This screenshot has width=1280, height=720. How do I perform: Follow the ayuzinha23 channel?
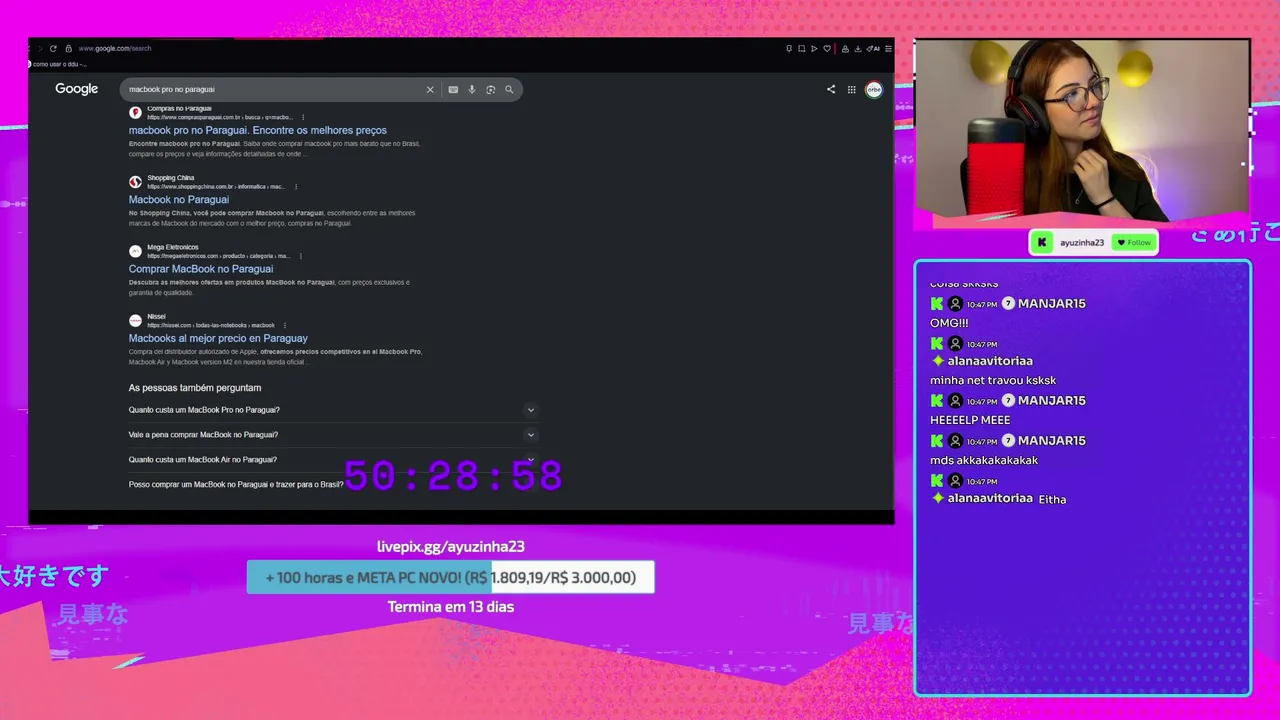pyautogui.click(x=1134, y=242)
